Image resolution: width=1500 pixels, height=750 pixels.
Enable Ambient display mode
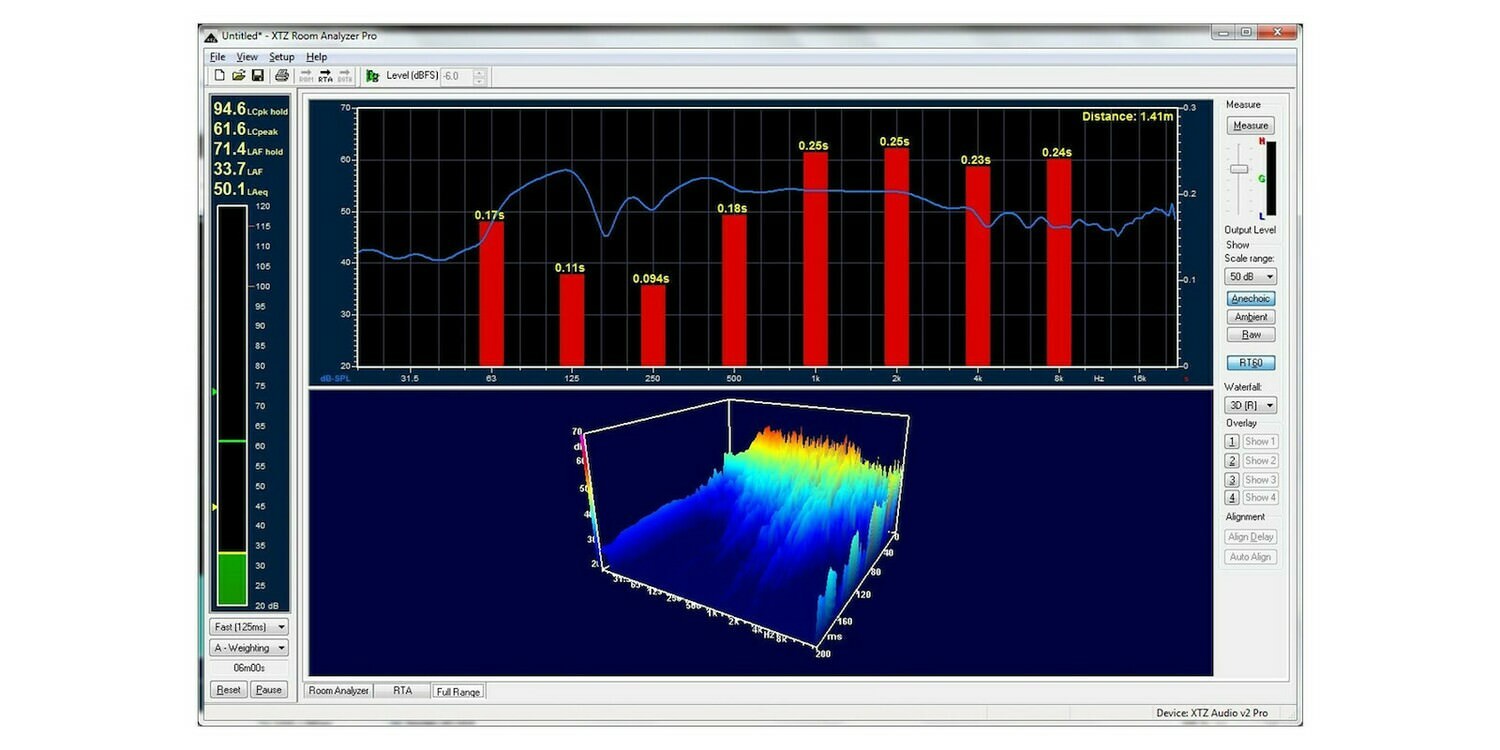coord(1250,316)
